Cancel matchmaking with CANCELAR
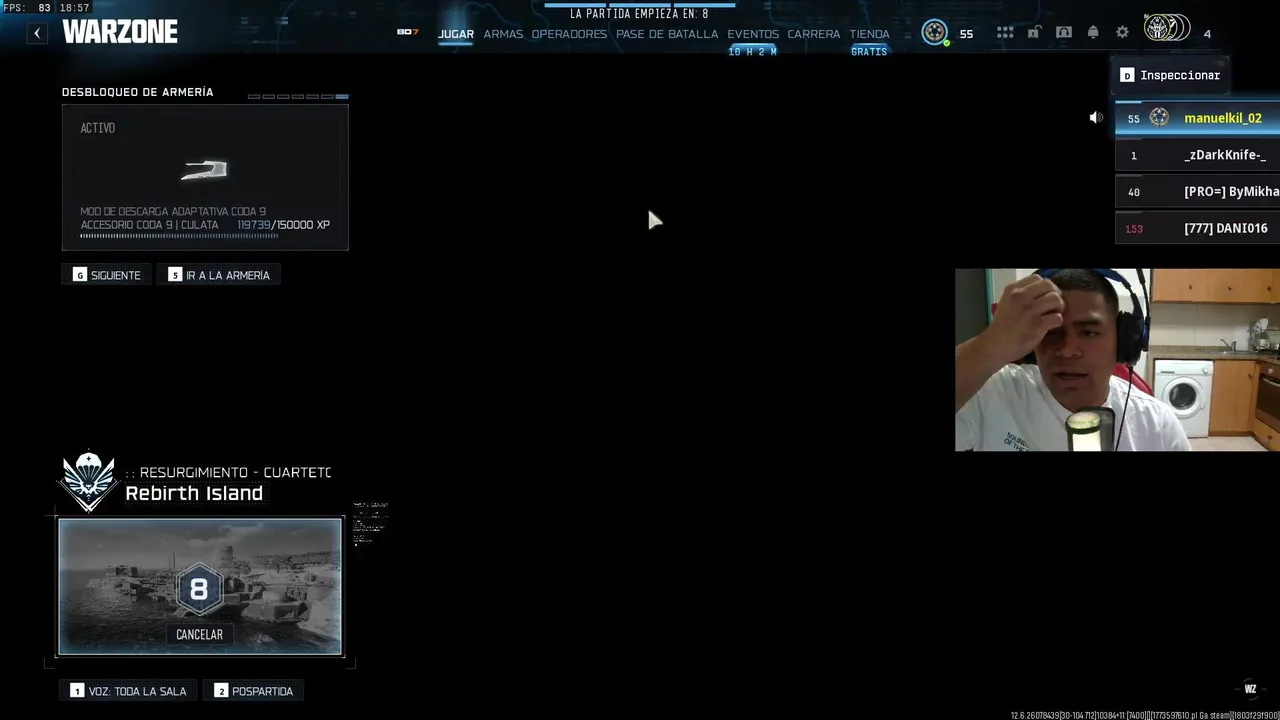Image resolution: width=1280 pixels, height=720 pixels. pos(199,634)
